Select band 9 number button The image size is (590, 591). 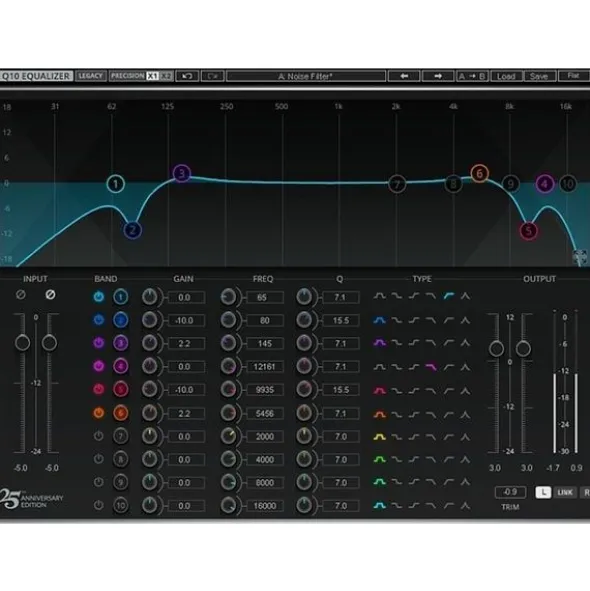pyautogui.click(x=121, y=482)
